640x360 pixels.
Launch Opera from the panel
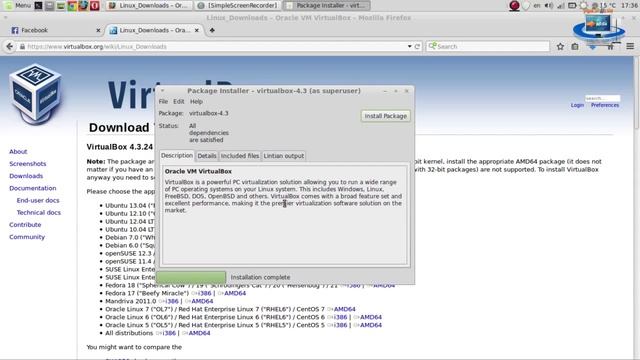click(95, 6)
